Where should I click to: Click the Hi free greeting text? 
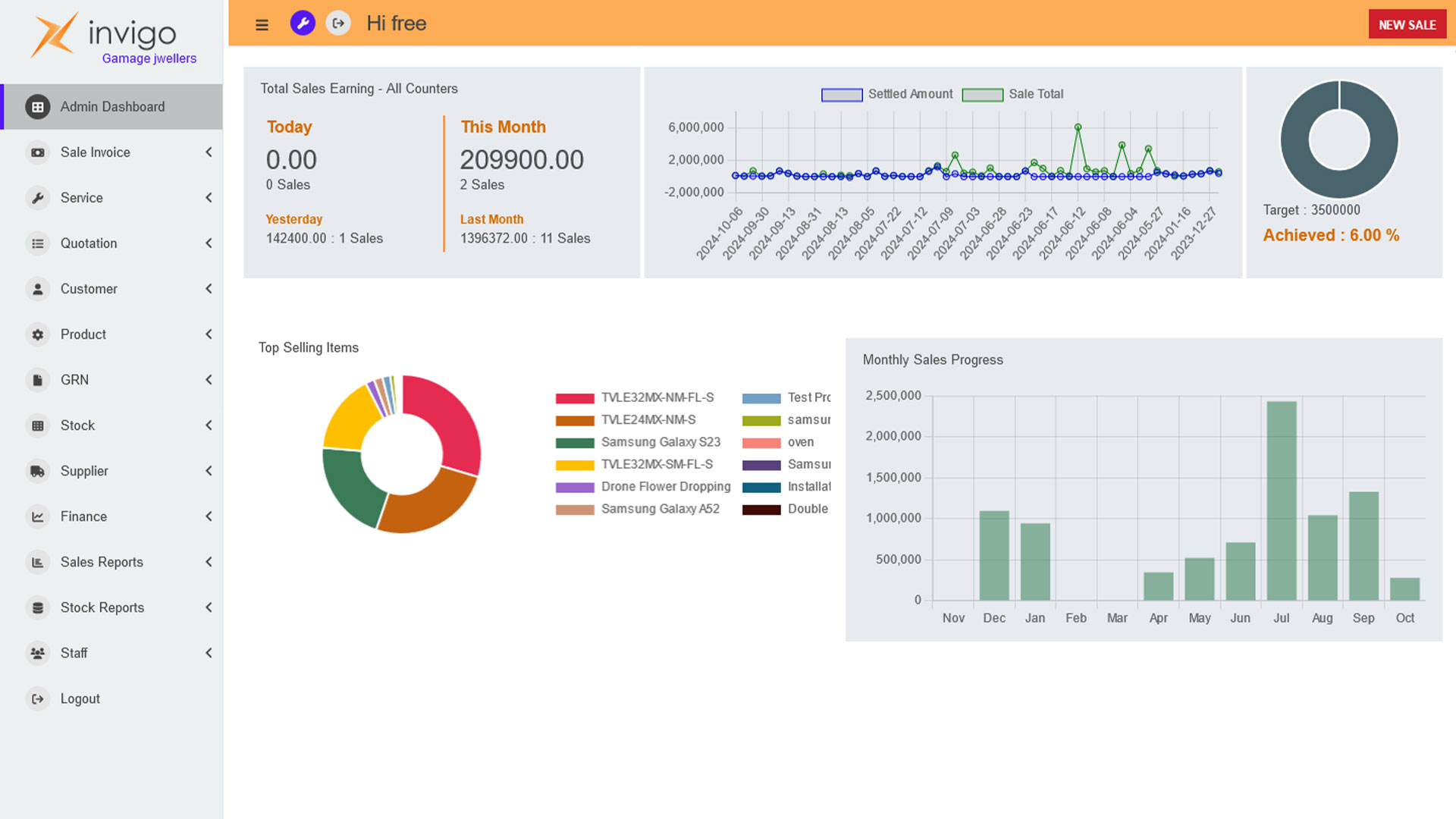click(396, 24)
